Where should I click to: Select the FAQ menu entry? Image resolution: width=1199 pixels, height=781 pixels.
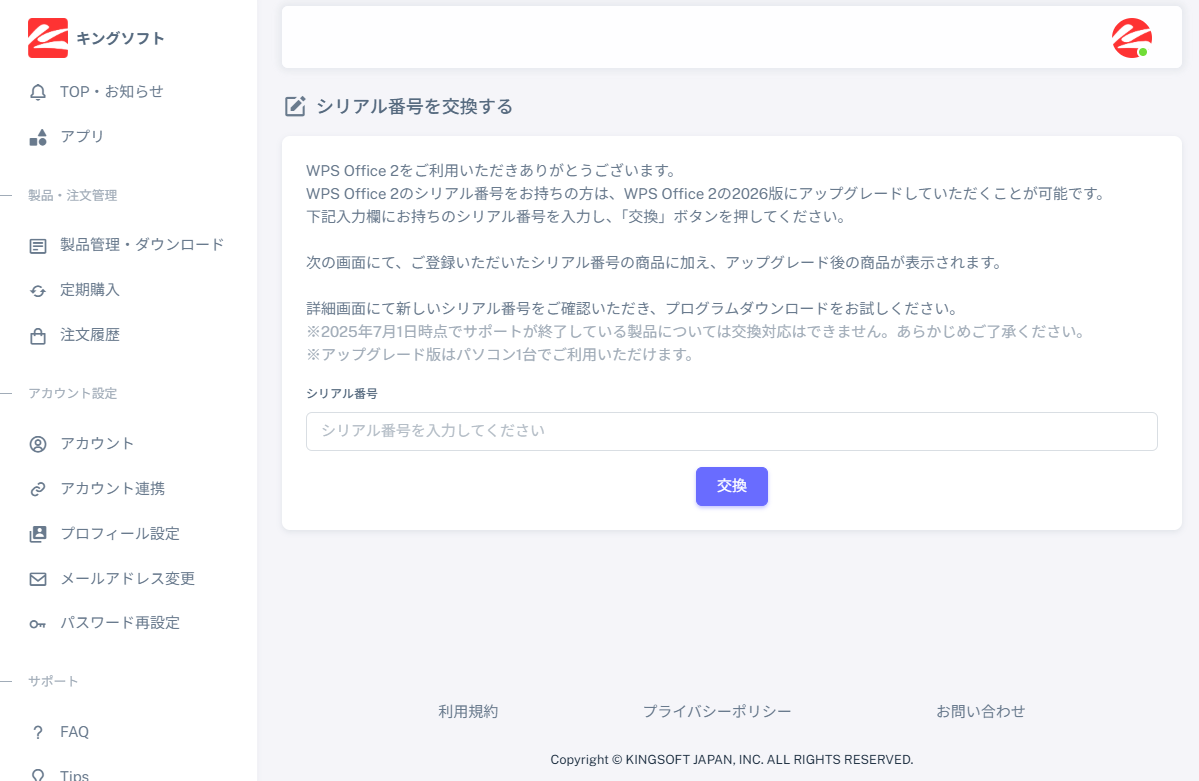(x=75, y=732)
